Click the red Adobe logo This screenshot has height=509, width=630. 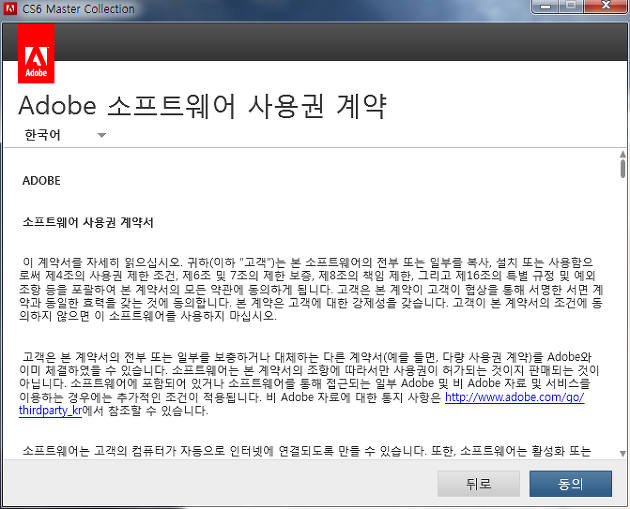36,53
